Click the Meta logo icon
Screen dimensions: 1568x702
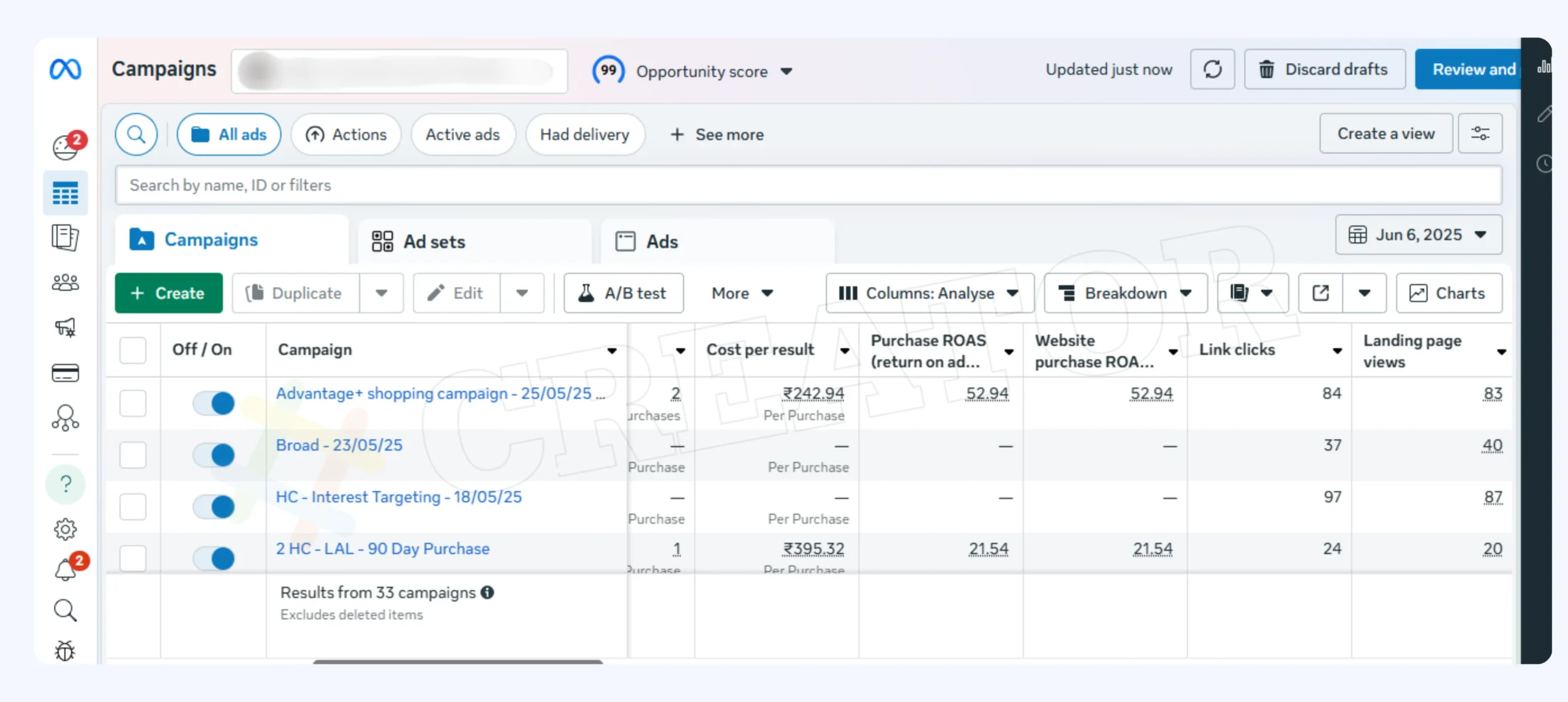coord(65,69)
